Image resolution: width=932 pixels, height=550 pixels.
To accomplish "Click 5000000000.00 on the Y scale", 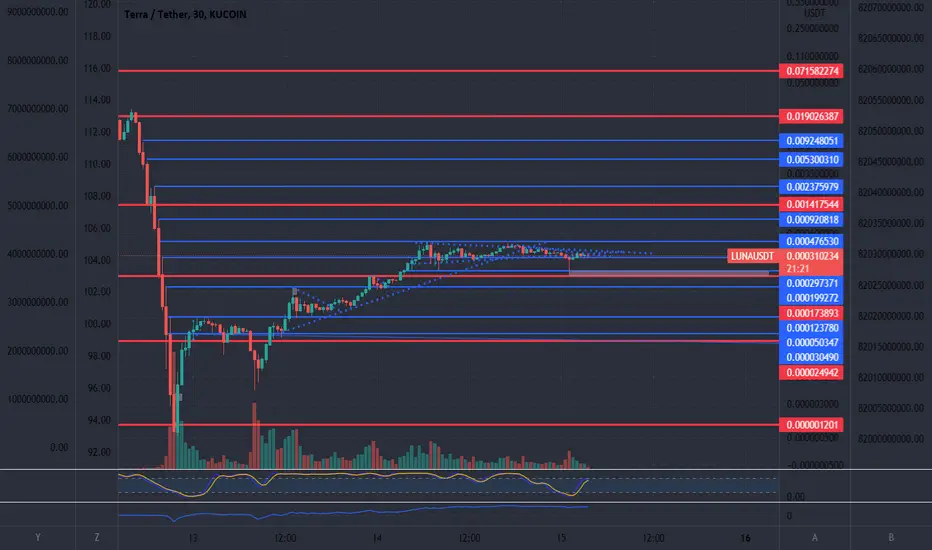I will (x=37, y=206).
